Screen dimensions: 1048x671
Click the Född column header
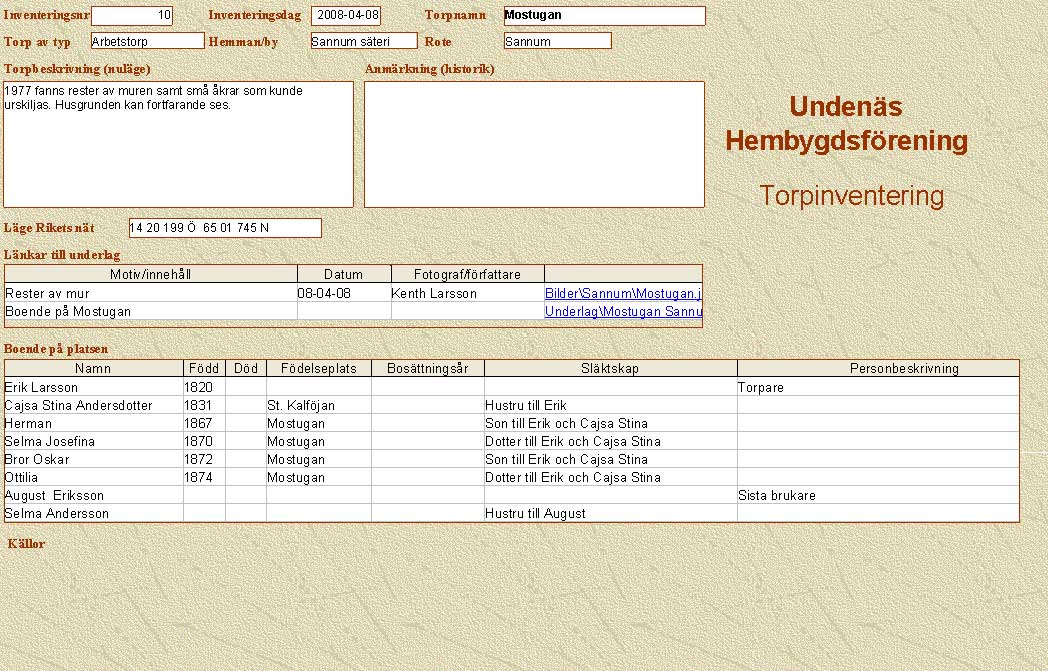coord(204,369)
